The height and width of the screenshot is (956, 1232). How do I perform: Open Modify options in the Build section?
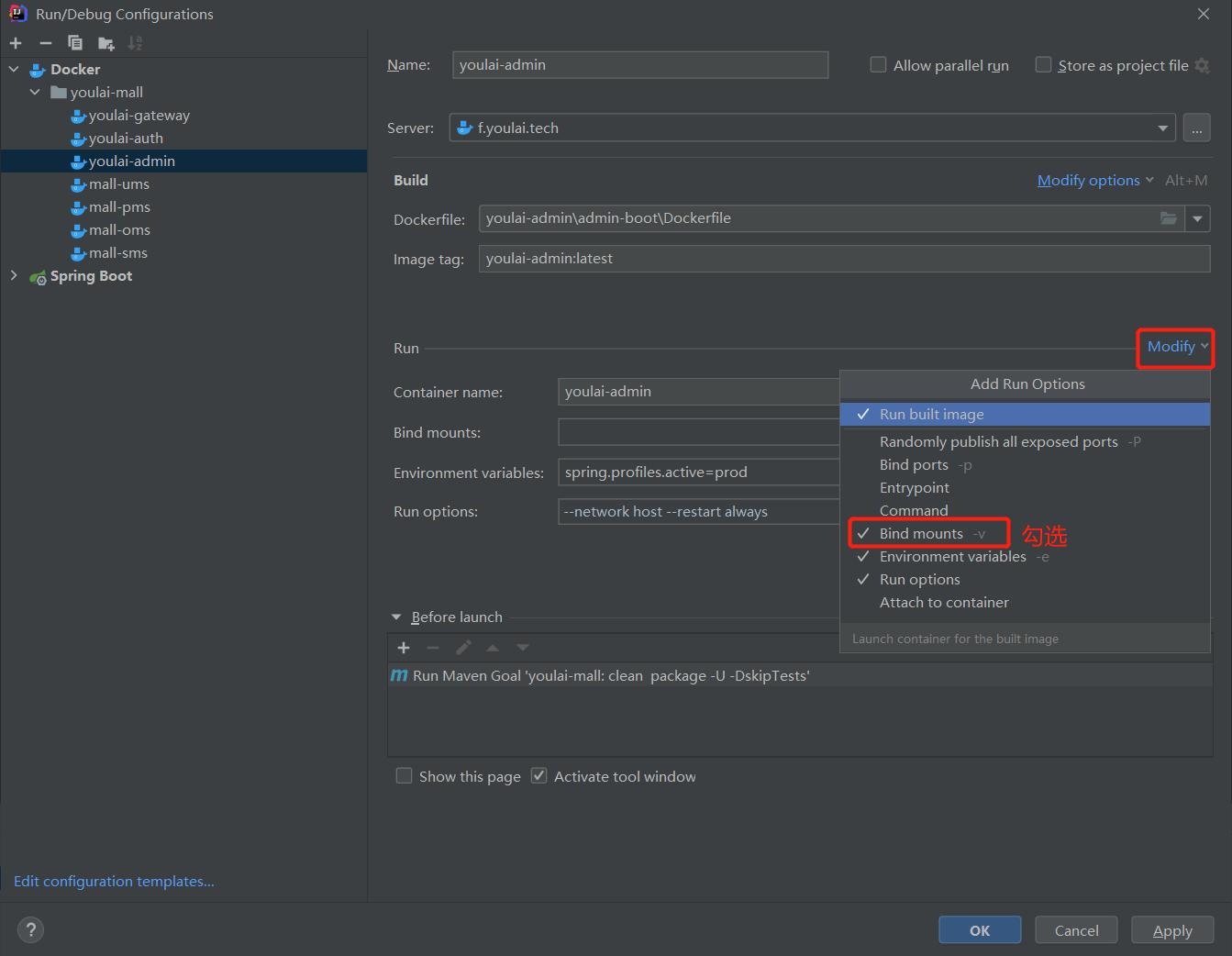click(1095, 181)
